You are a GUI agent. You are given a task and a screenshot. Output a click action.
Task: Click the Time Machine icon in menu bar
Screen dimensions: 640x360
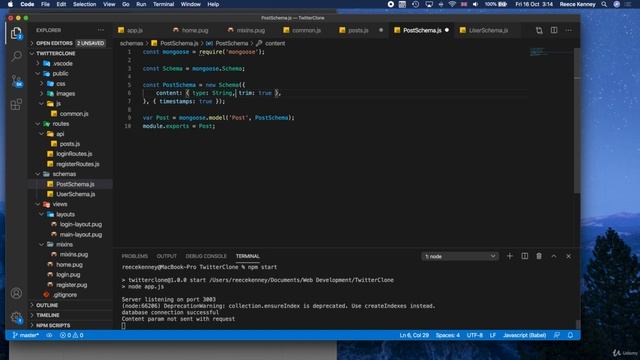point(416,4)
